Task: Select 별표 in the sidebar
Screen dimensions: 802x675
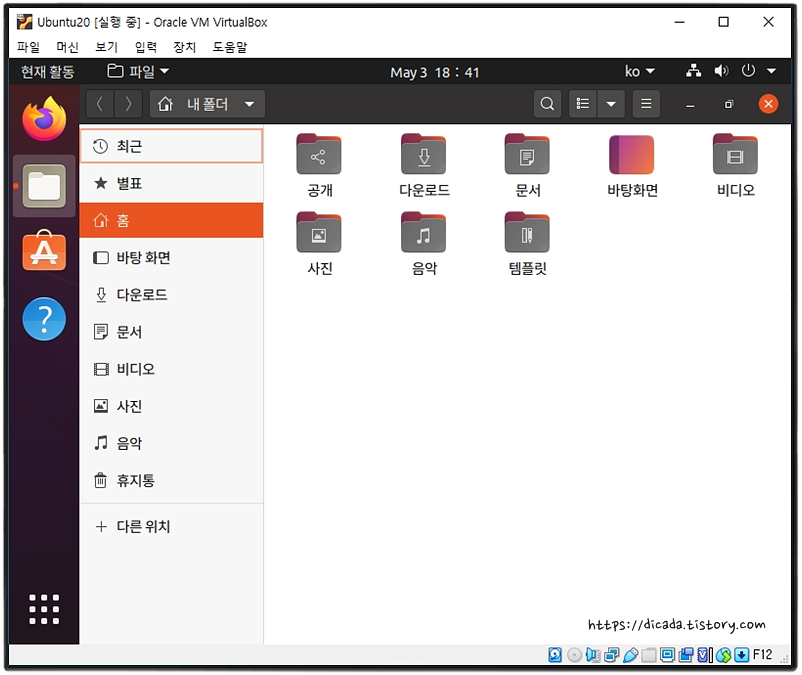Action: [171, 183]
